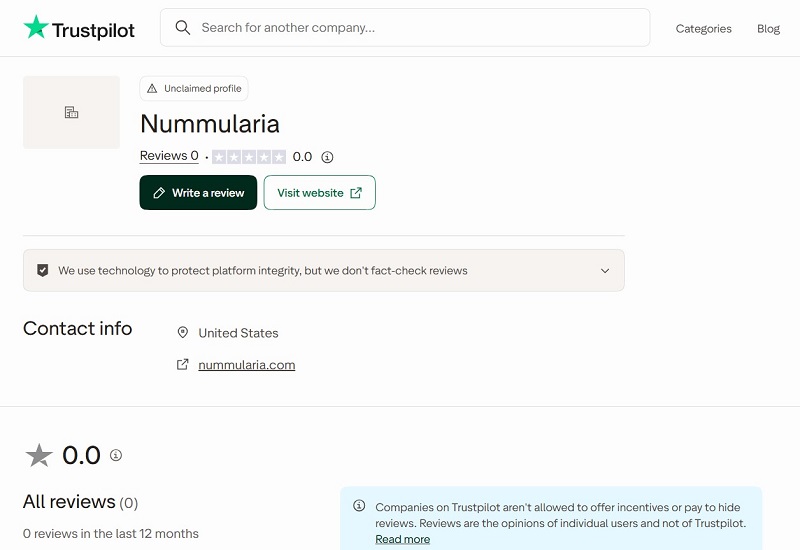Open the Categories menu
Screen dimensions: 800x550
(x=703, y=29)
